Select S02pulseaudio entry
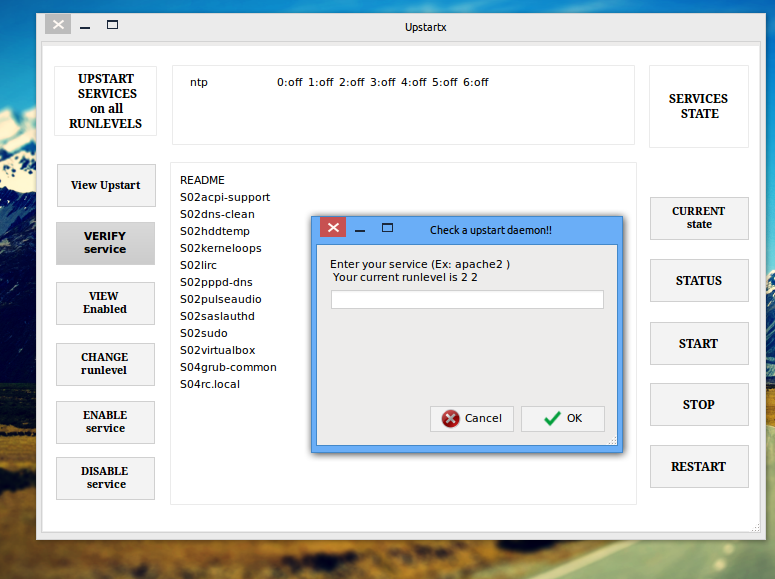The width and height of the screenshot is (775, 579). (x=220, y=299)
